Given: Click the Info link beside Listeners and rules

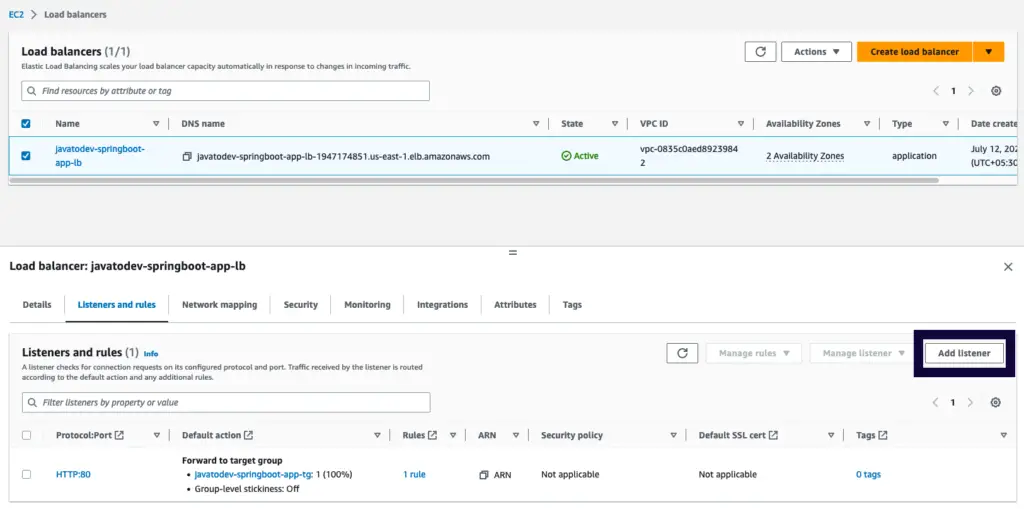Looking at the screenshot, I should pyautogui.click(x=151, y=353).
